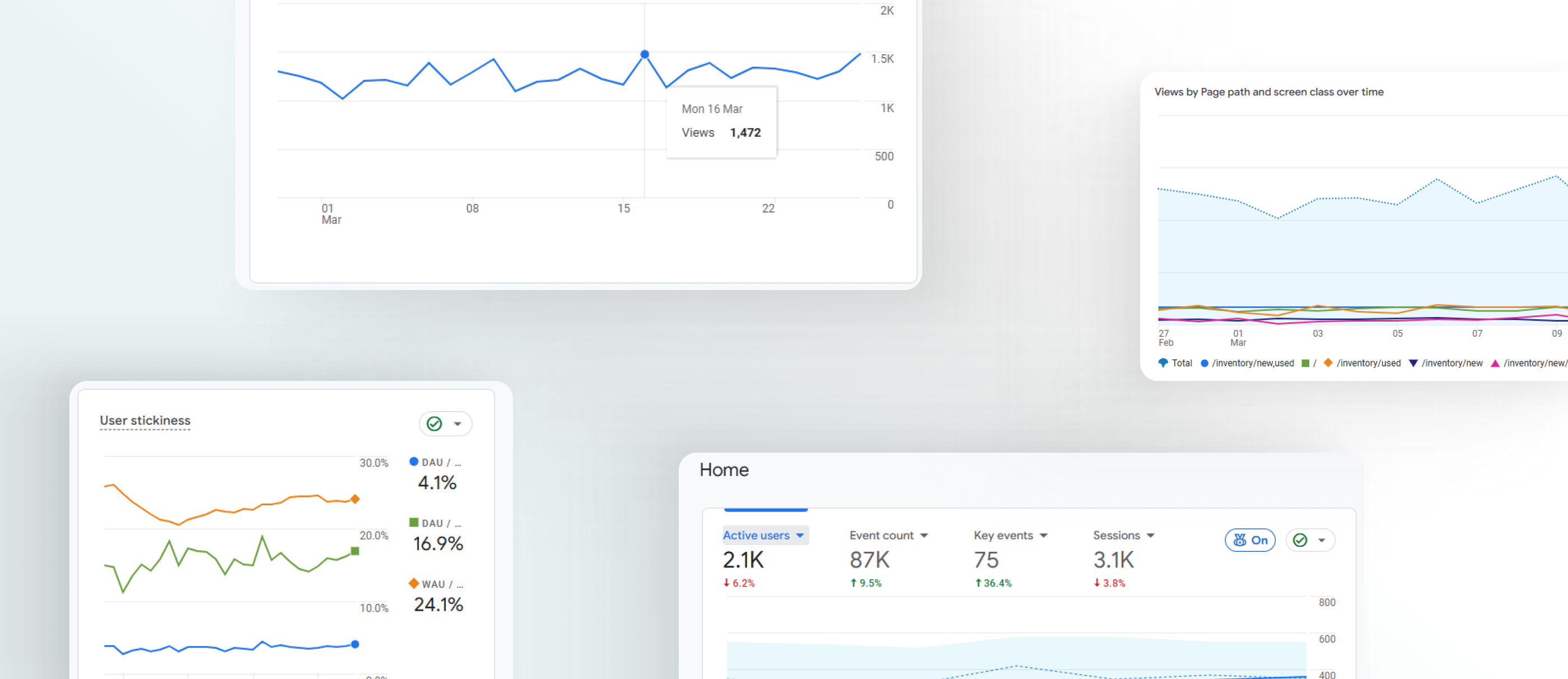Click the checkmark icon on User stickiness card

coord(433,424)
